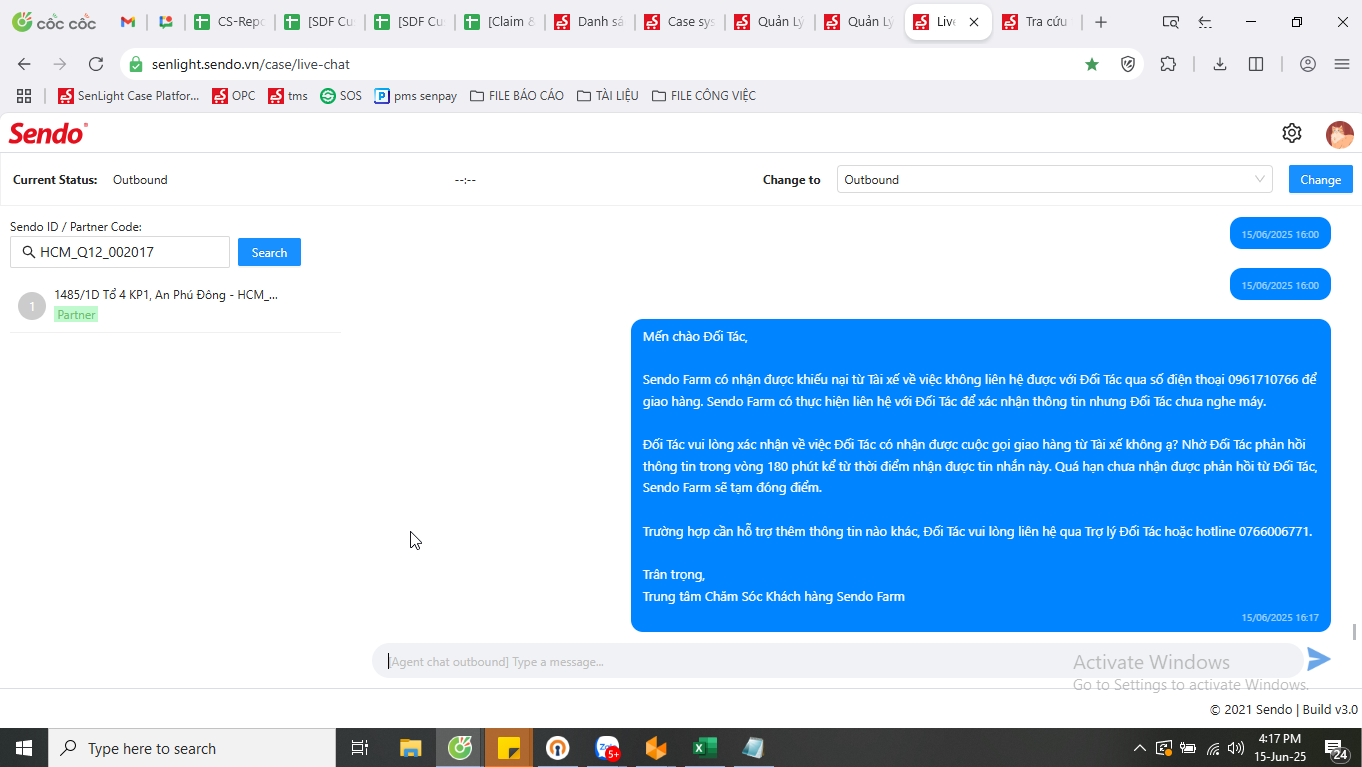Open the FILE CÔNG VIỆC bookmark folder
This screenshot has width=1362, height=767.
[704, 96]
